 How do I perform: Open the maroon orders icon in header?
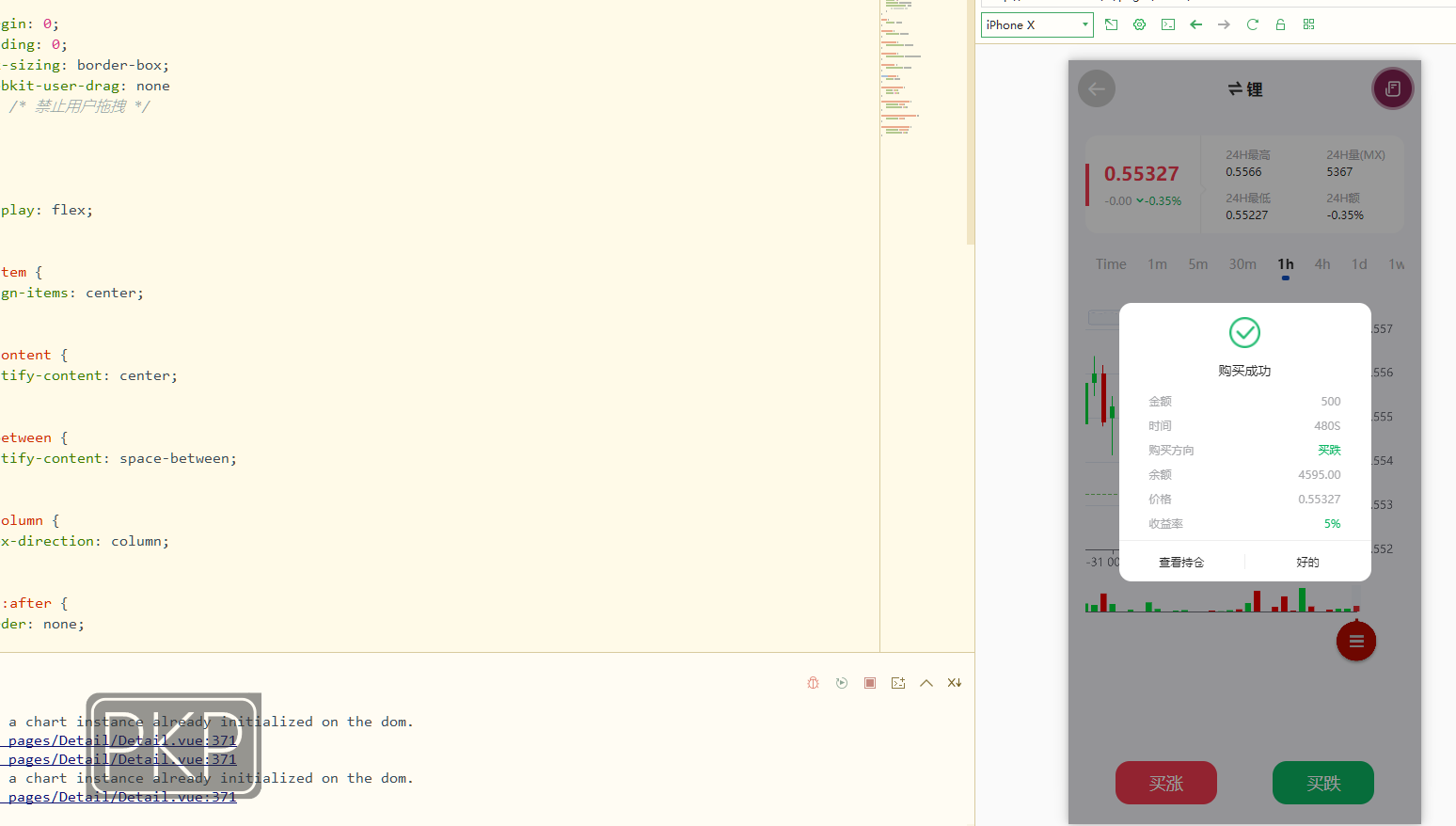coord(1393,88)
